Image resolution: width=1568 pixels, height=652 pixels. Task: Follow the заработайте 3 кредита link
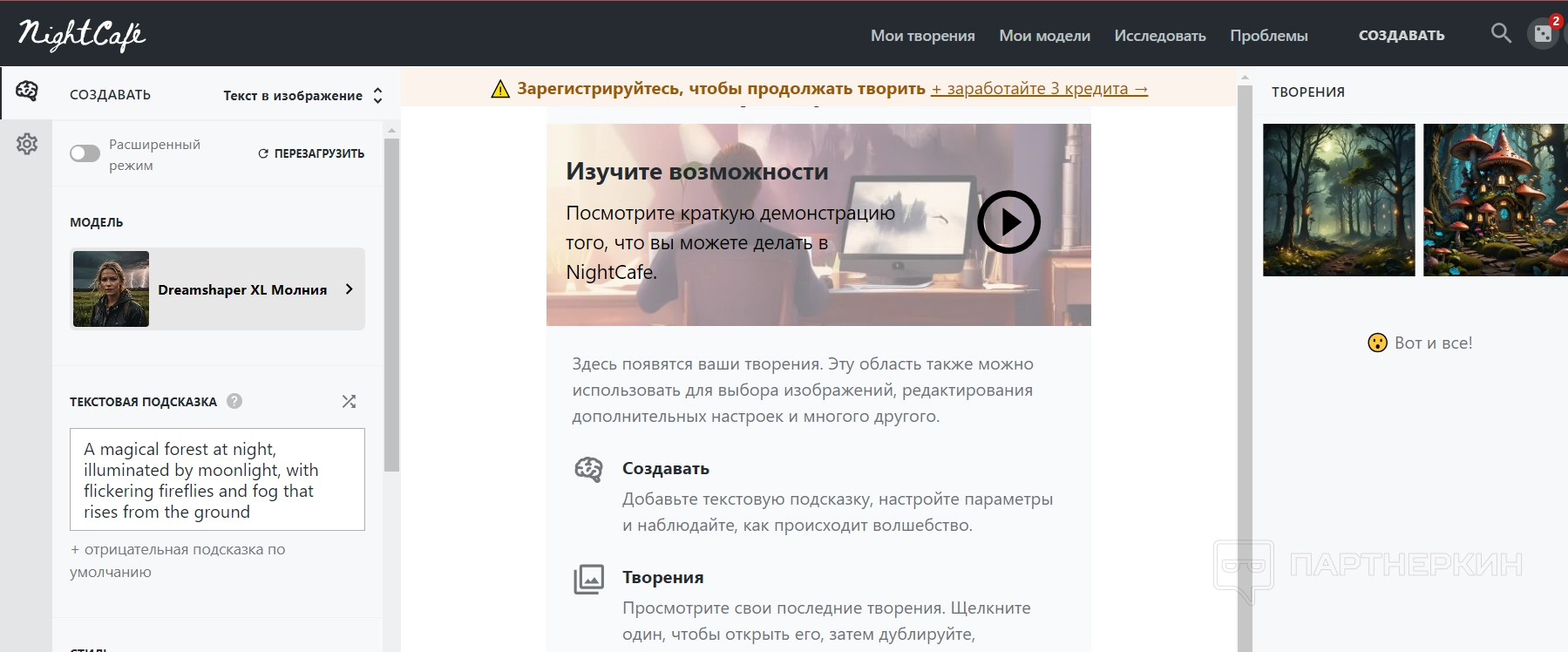pyautogui.click(x=1039, y=89)
